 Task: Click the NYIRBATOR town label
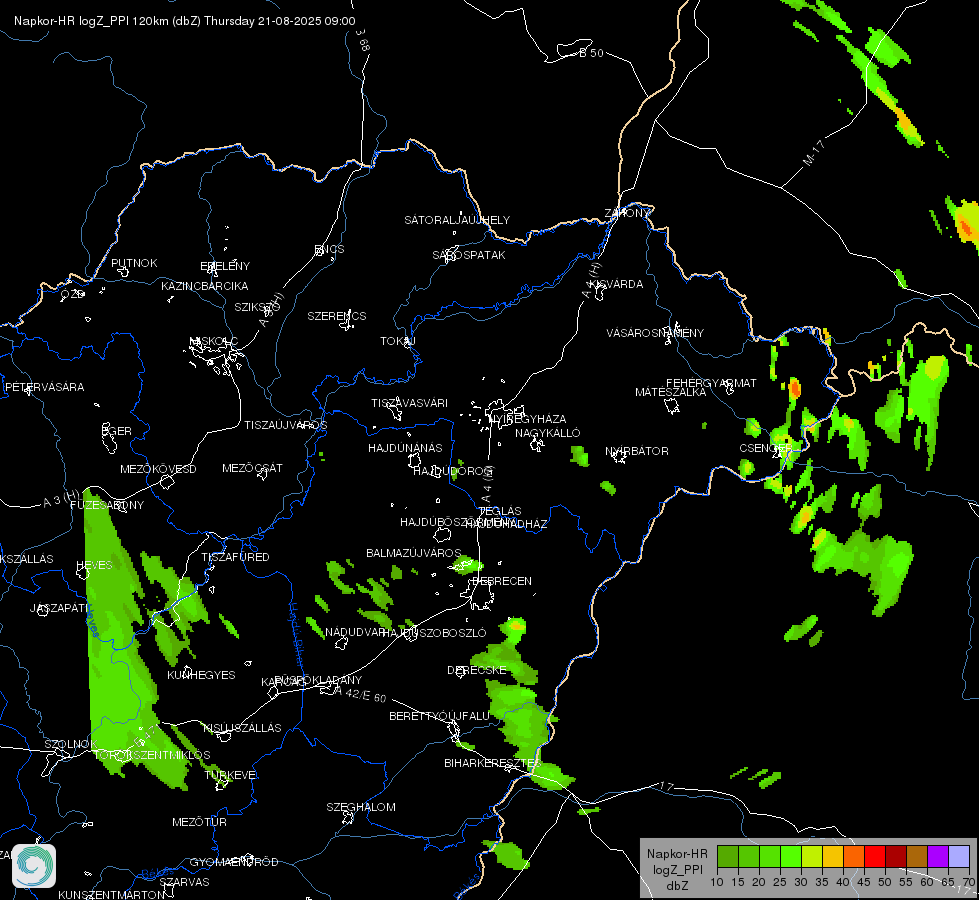(x=637, y=451)
